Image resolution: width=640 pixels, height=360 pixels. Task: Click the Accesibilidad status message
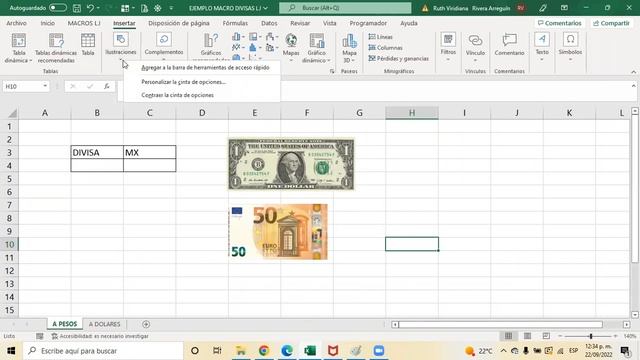pos(100,336)
